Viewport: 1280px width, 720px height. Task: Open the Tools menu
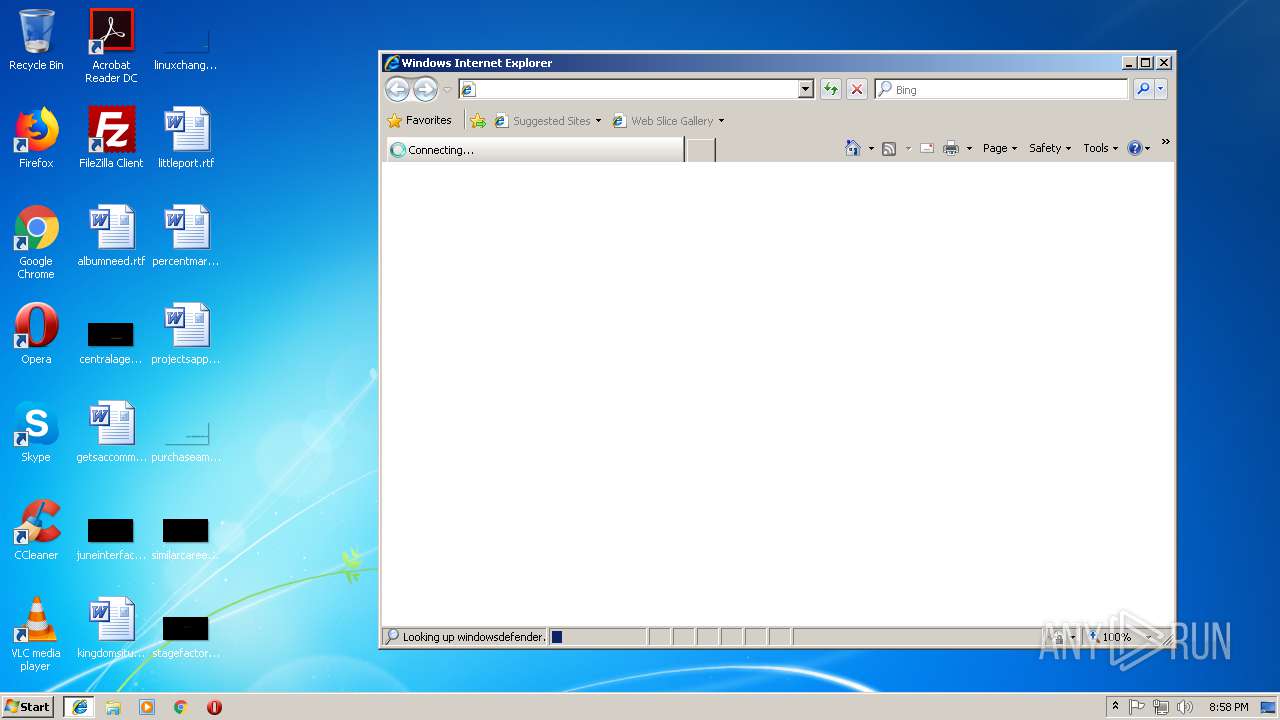[x=1100, y=148]
